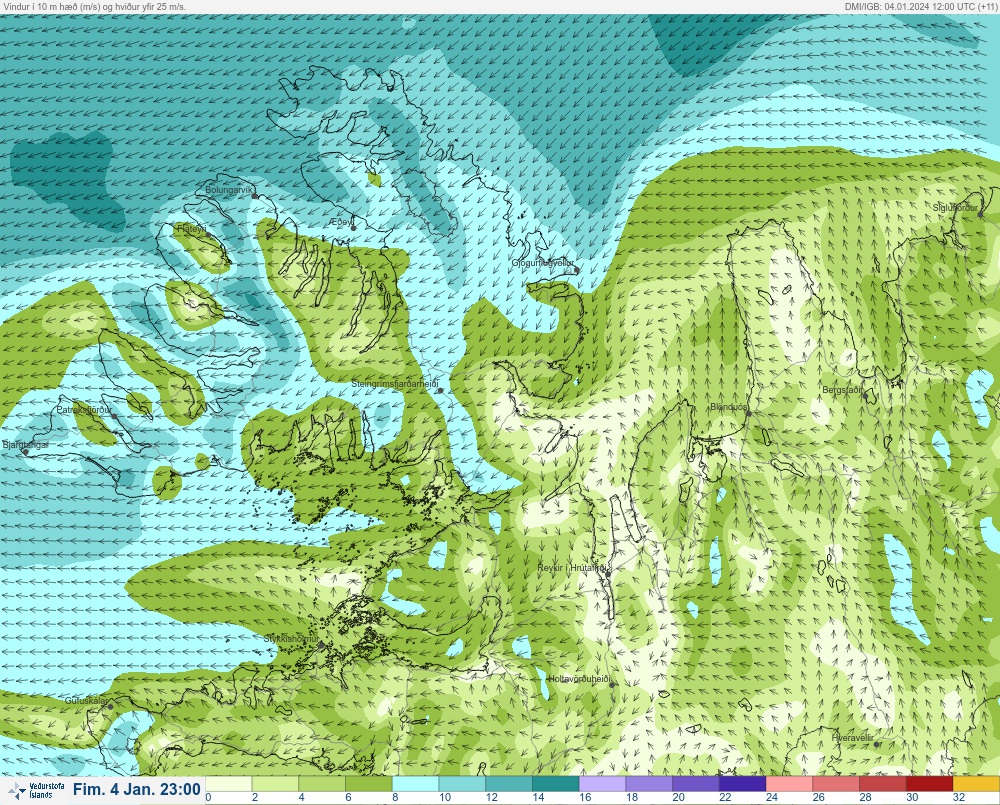Pick the 16–18 m/s lavender swatch
Viewport: 1000px width, 805px height.
602,784
